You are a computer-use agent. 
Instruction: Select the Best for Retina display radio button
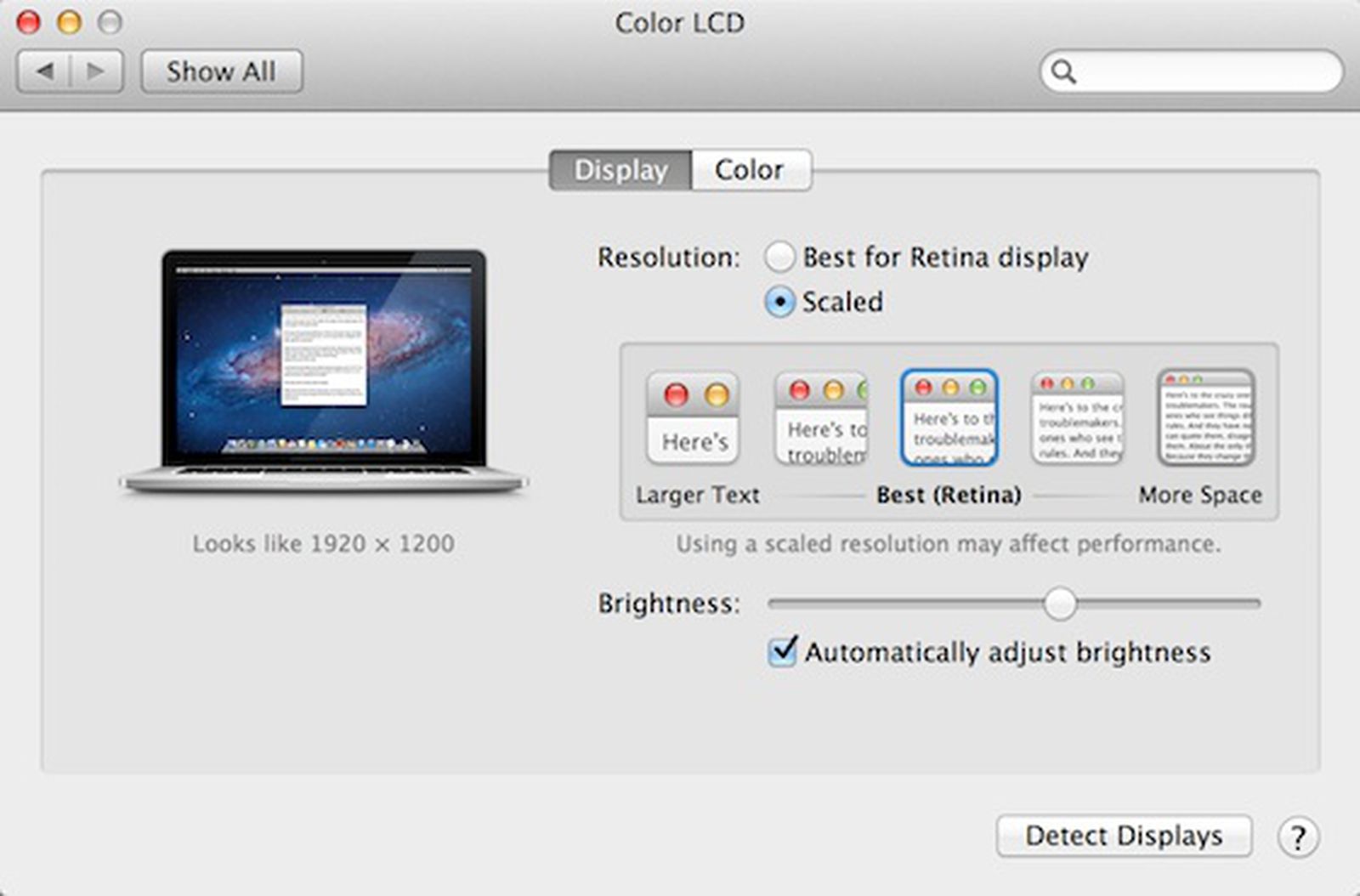pos(779,256)
